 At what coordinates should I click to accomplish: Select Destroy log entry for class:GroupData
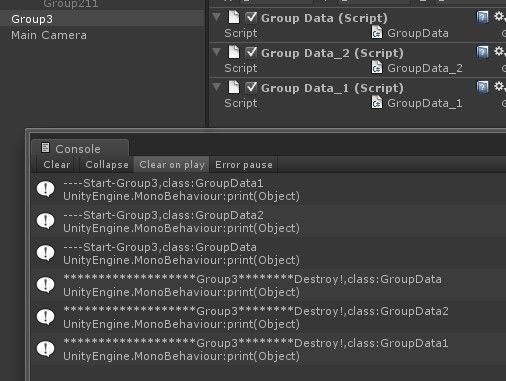[x=269, y=285]
